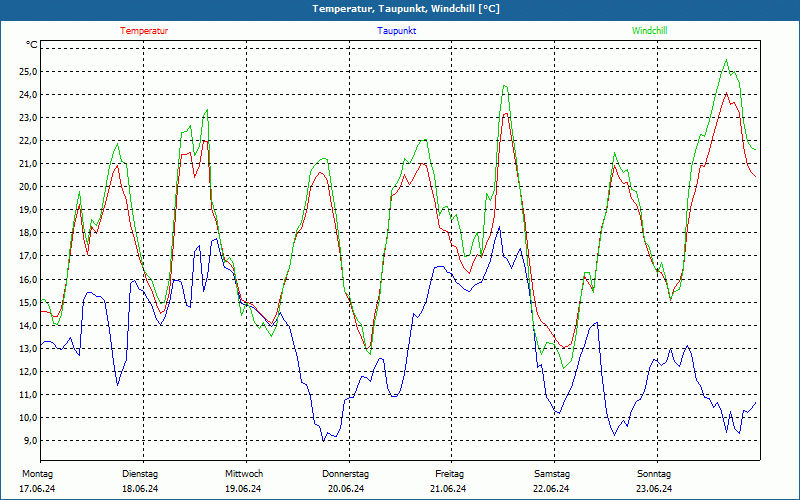The height and width of the screenshot is (500, 800).
Task: Click the 24,0 y-axis value
Action: pos(28,94)
